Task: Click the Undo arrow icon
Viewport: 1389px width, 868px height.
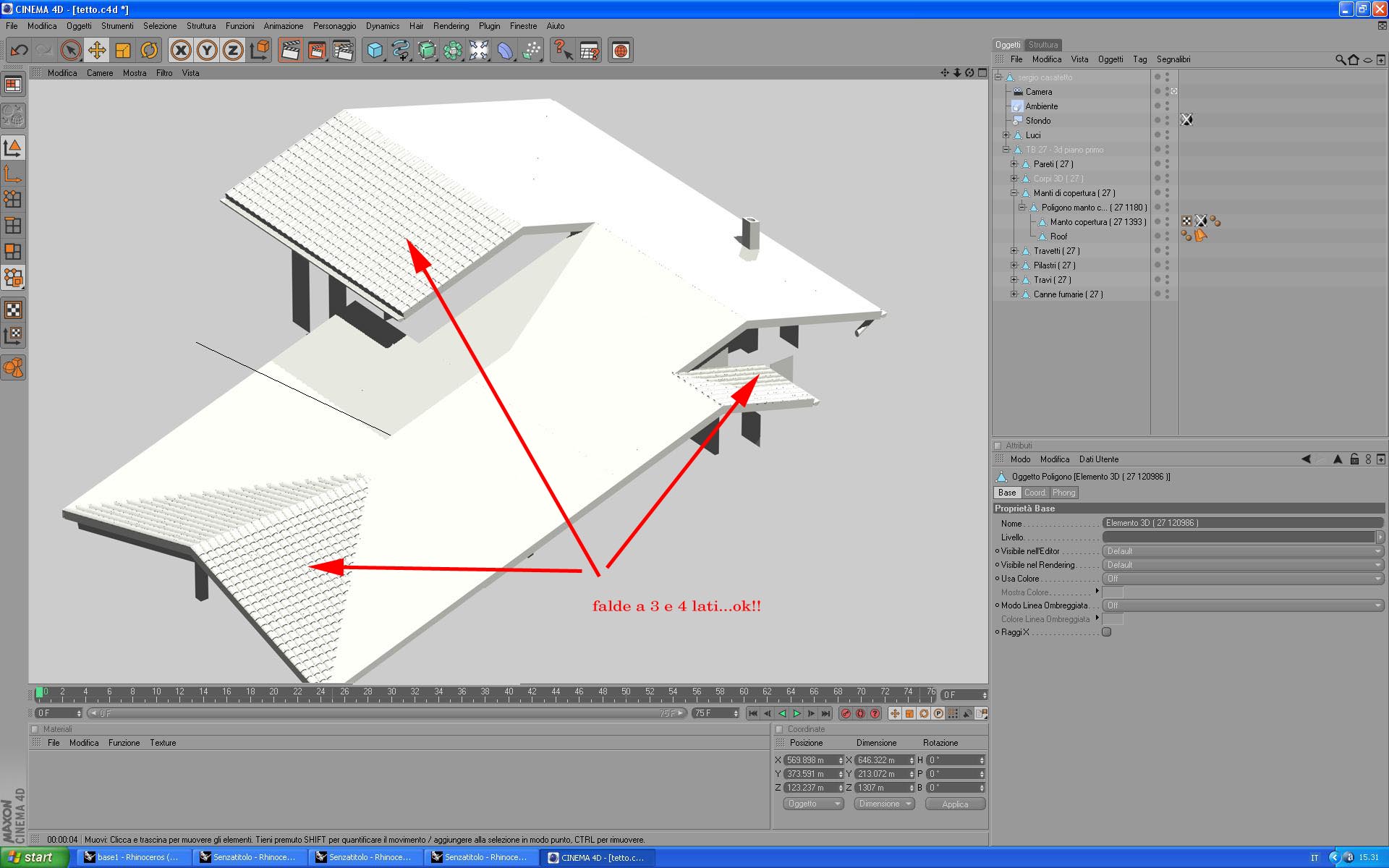Action: [20, 51]
